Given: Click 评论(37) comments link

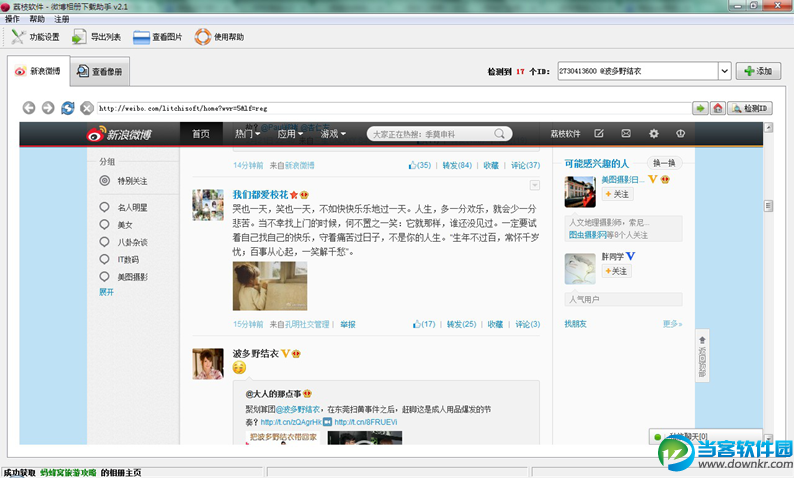Looking at the screenshot, I should 526,165.
